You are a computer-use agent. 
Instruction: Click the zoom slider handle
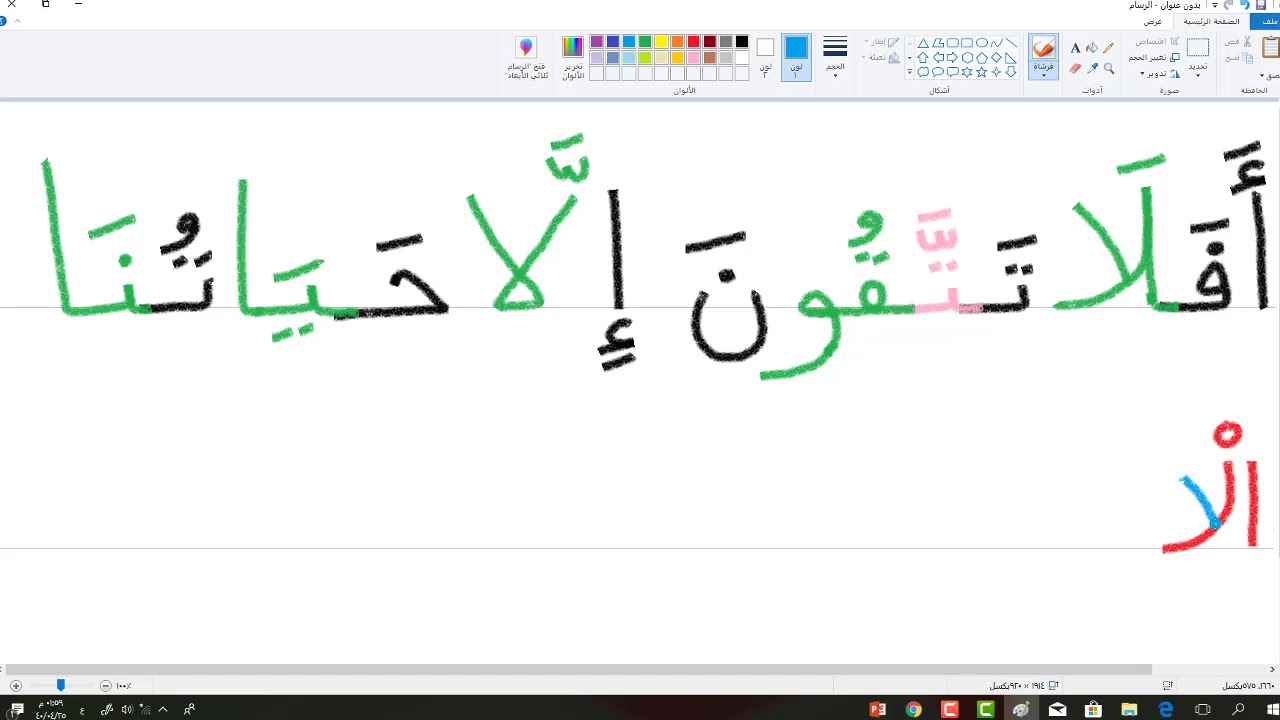coord(60,685)
